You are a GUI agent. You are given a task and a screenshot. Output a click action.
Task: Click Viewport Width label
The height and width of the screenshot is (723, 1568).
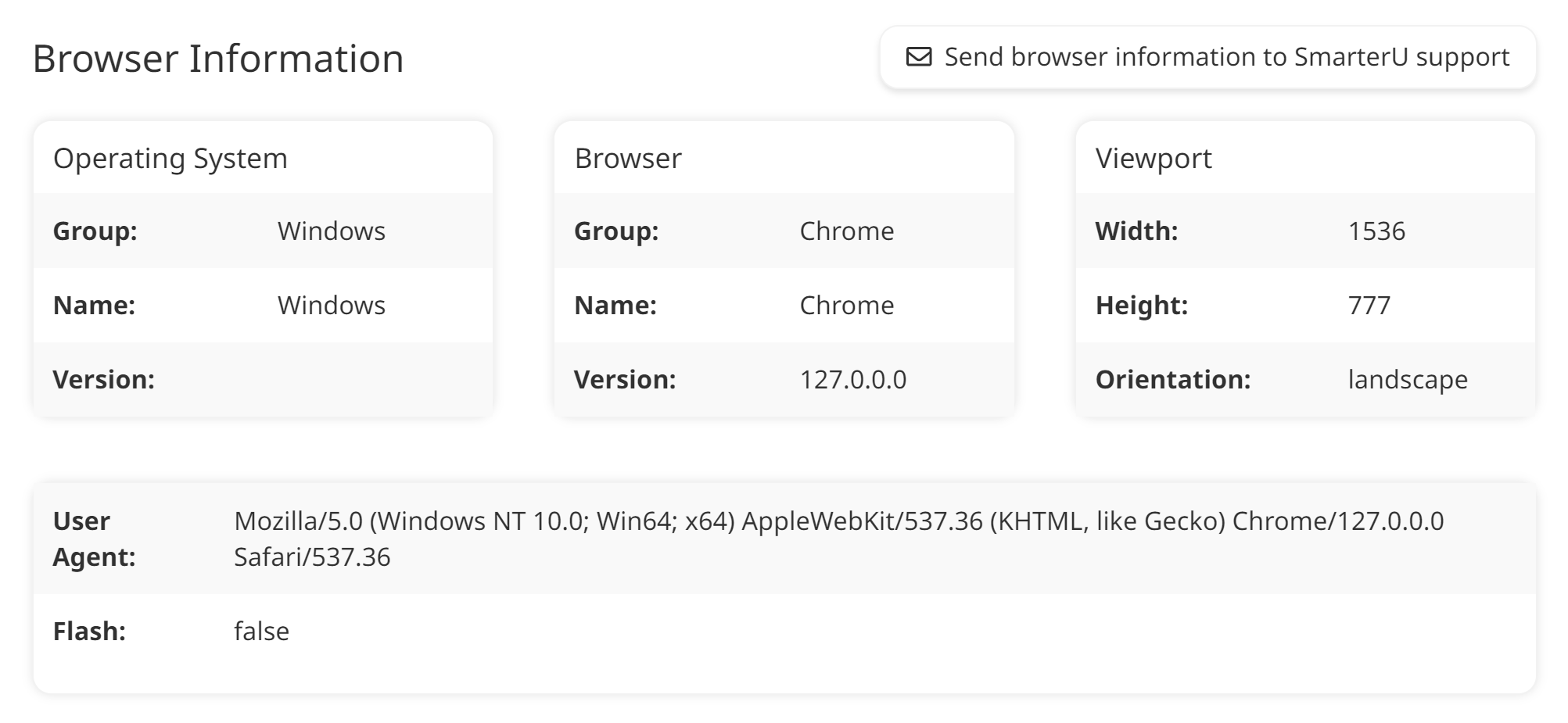tap(1137, 231)
